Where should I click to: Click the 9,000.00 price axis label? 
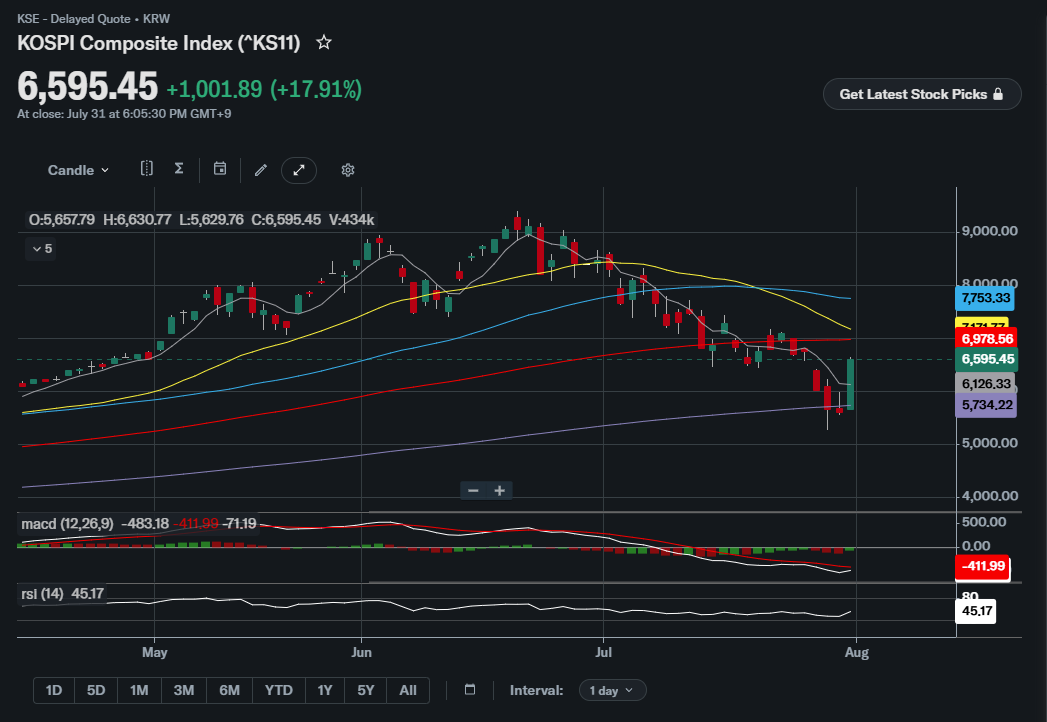990,232
